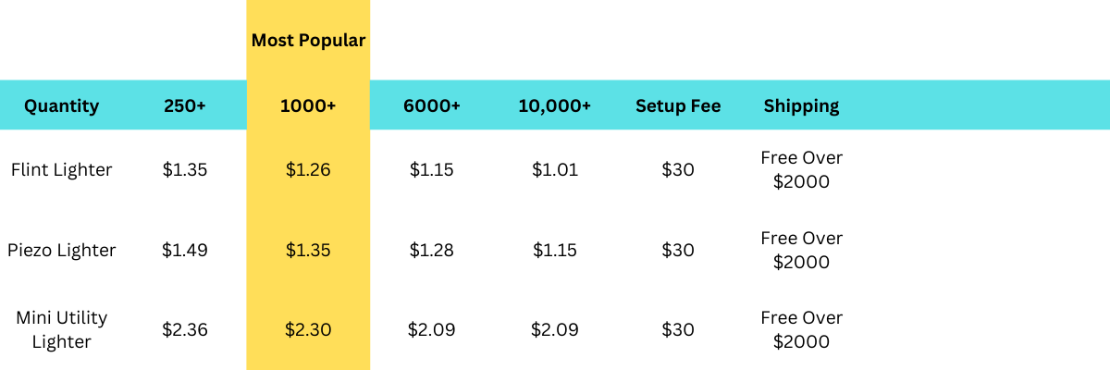This screenshot has width=1110, height=370.
Task: Click the 6000+ column header
Action: [432, 106]
